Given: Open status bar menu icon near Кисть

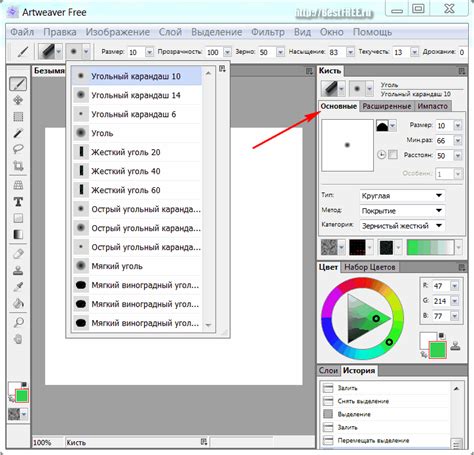Looking at the screenshot, I should 204,442.
